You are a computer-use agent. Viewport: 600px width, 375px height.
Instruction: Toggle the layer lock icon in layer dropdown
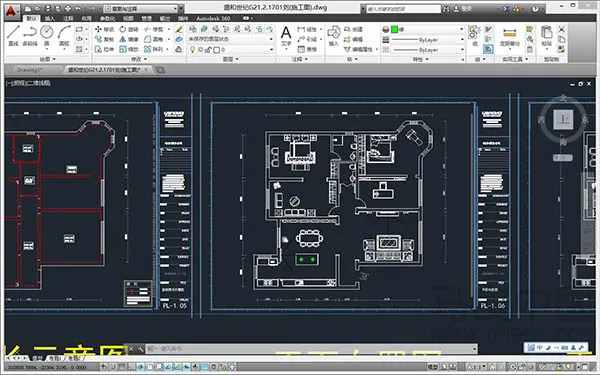pyautogui.click(x=208, y=50)
